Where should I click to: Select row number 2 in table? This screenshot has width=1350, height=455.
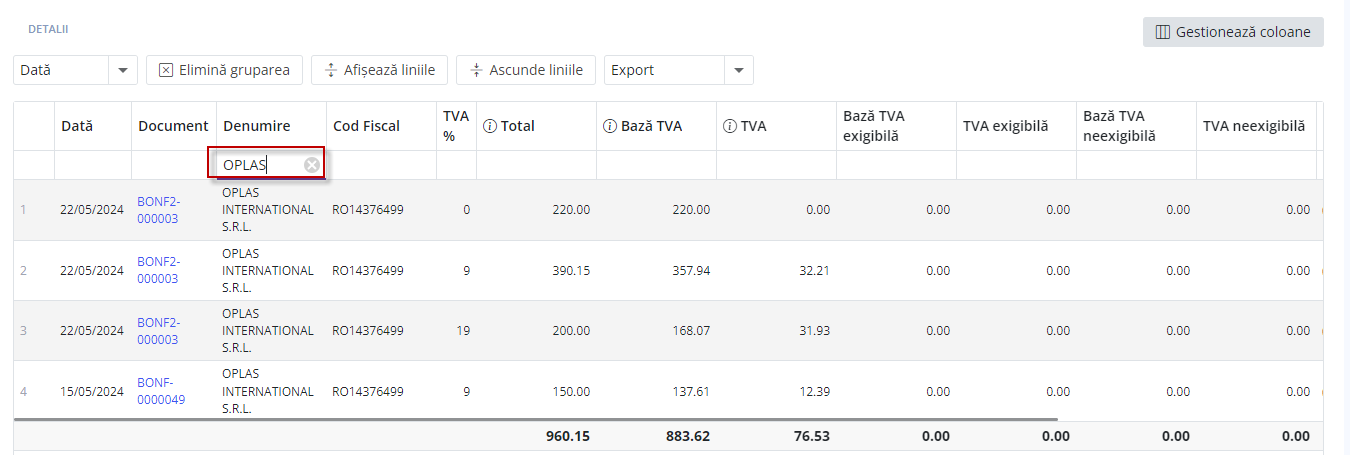[24, 270]
